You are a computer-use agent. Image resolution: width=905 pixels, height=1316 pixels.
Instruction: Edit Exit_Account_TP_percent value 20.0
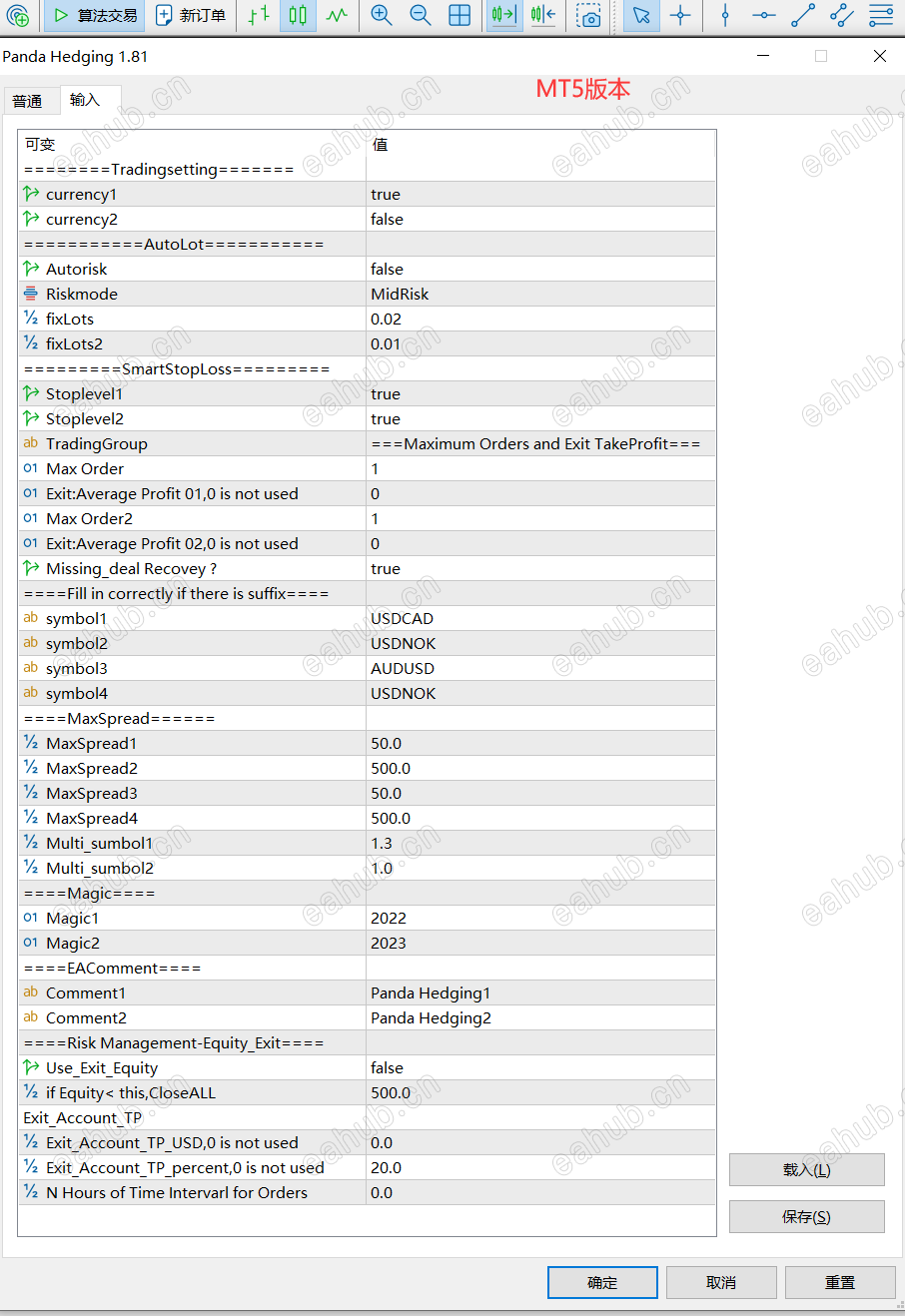click(x=540, y=1168)
